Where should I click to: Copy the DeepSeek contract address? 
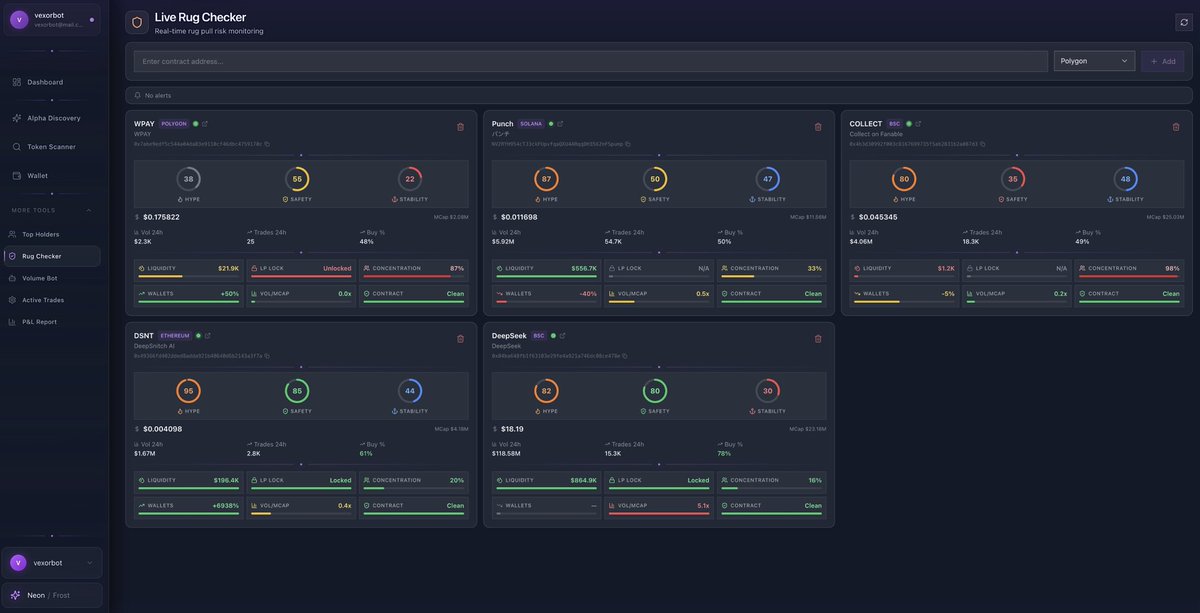625,356
